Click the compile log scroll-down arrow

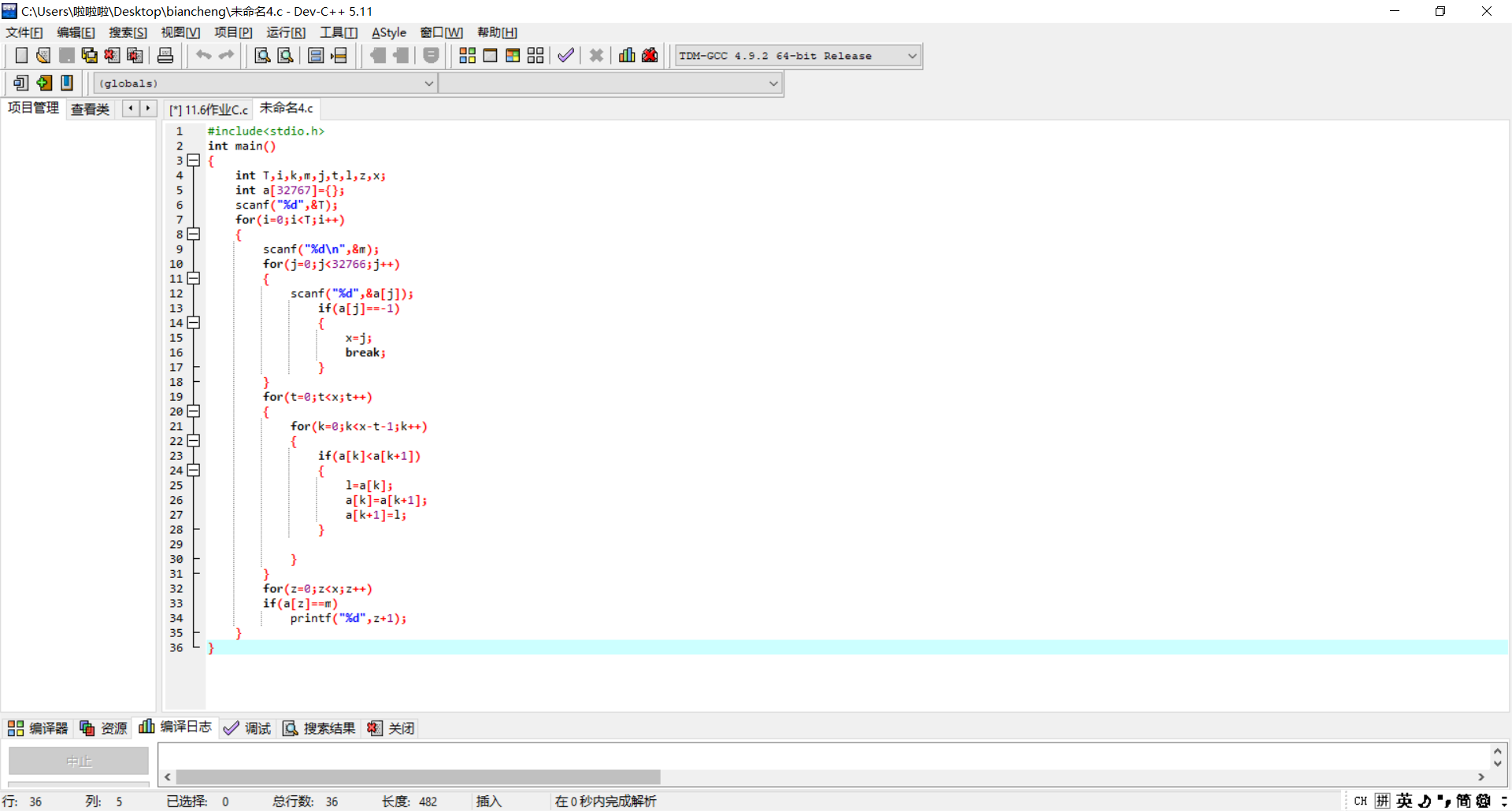[1498, 763]
